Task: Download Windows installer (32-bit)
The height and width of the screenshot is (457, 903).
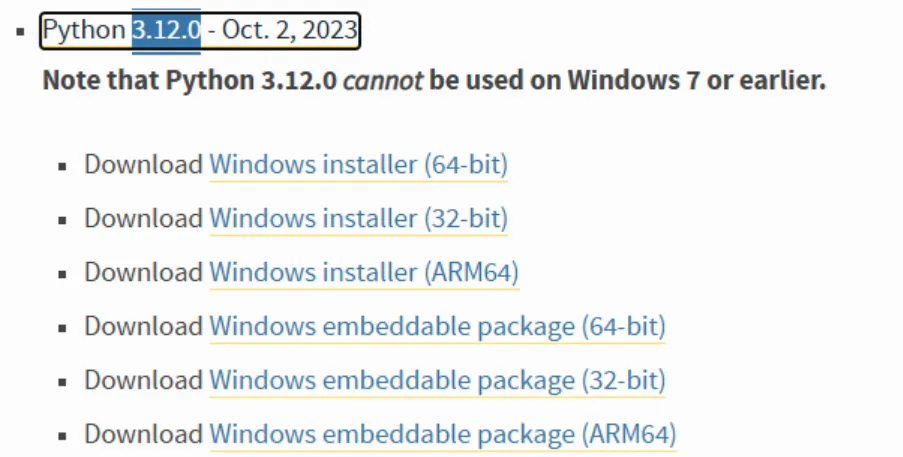Action: coord(358,218)
